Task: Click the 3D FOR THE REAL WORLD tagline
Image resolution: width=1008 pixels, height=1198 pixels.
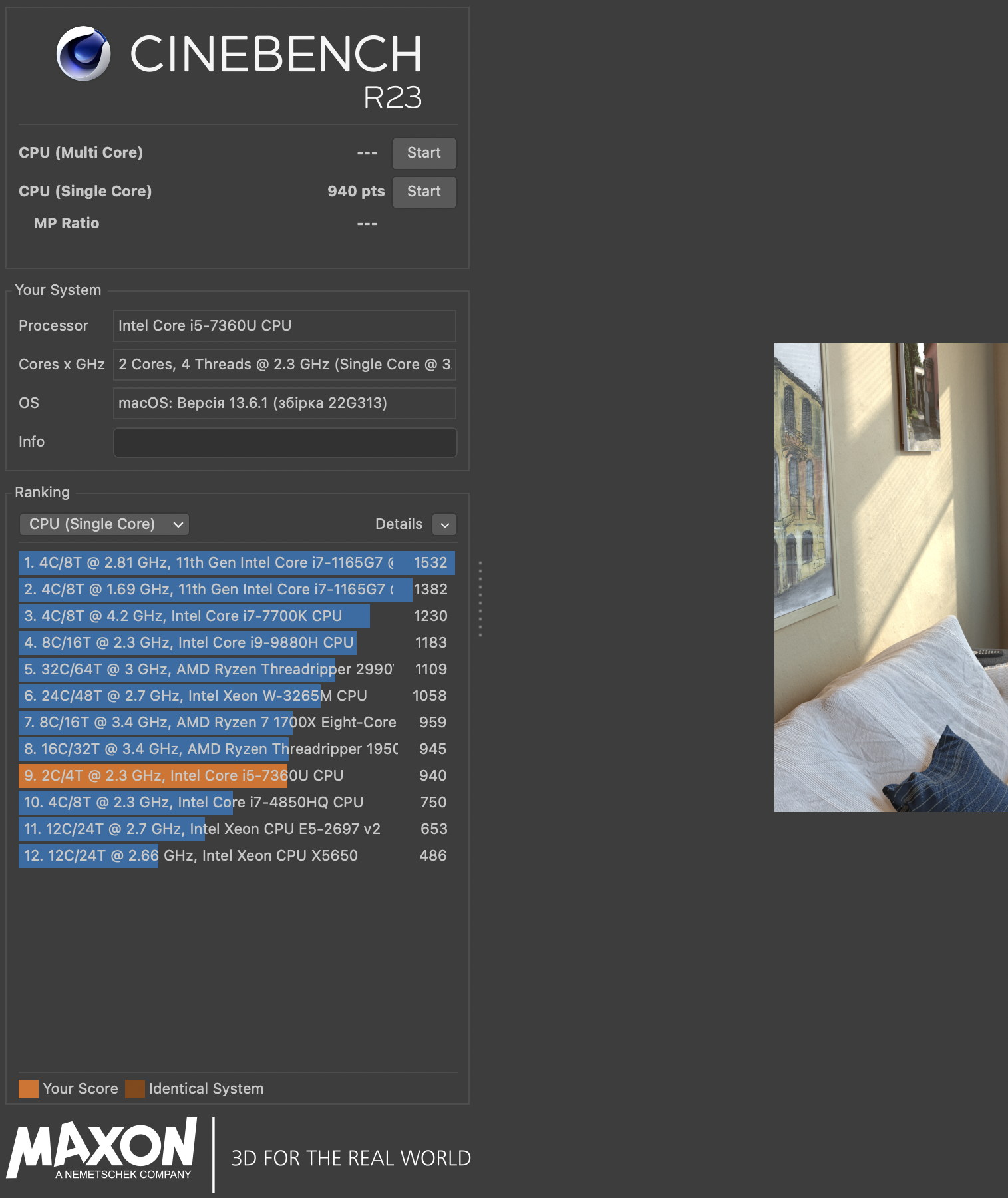Action: (x=351, y=1159)
